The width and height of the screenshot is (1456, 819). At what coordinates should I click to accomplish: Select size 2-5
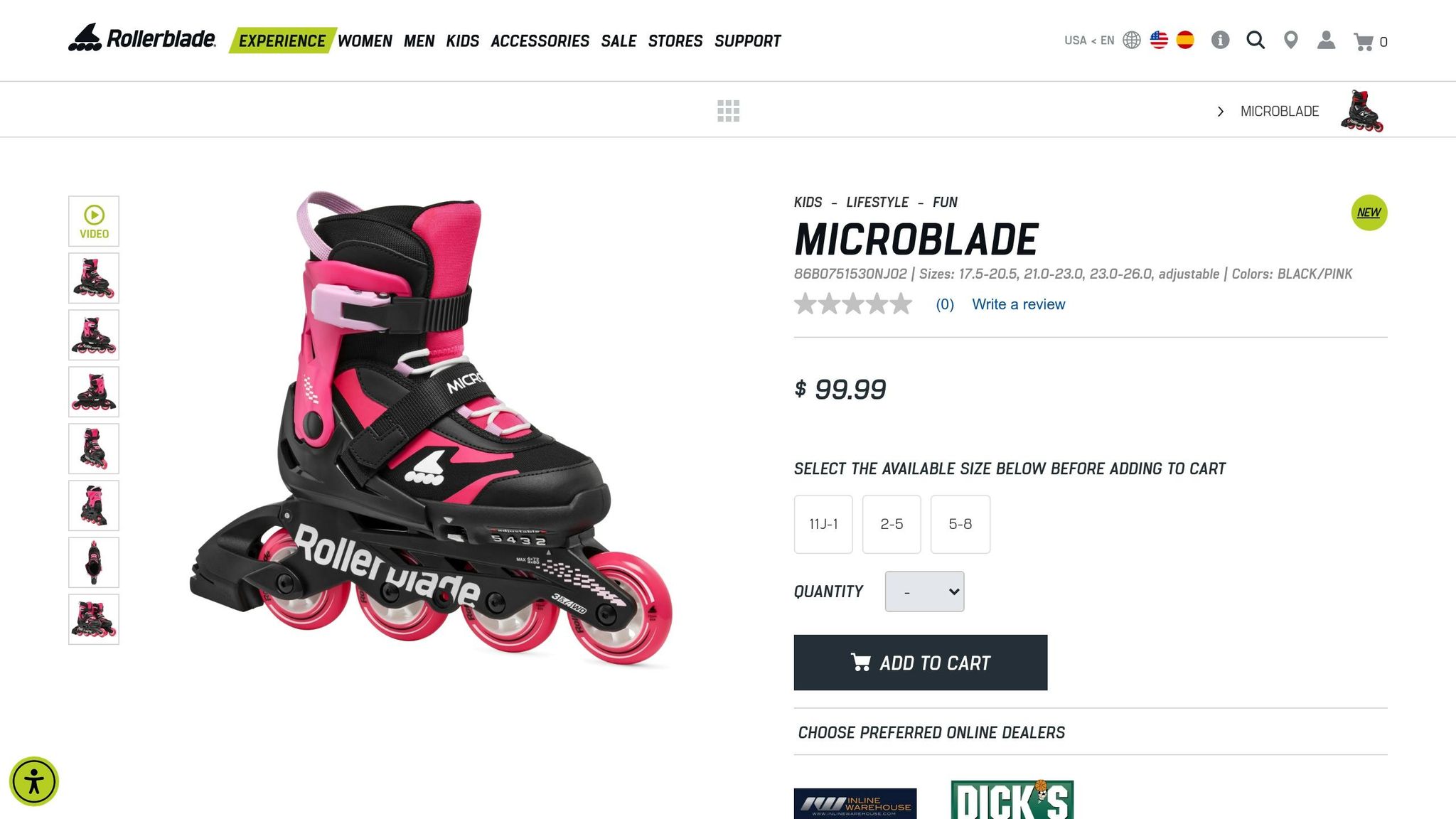click(x=892, y=524)
